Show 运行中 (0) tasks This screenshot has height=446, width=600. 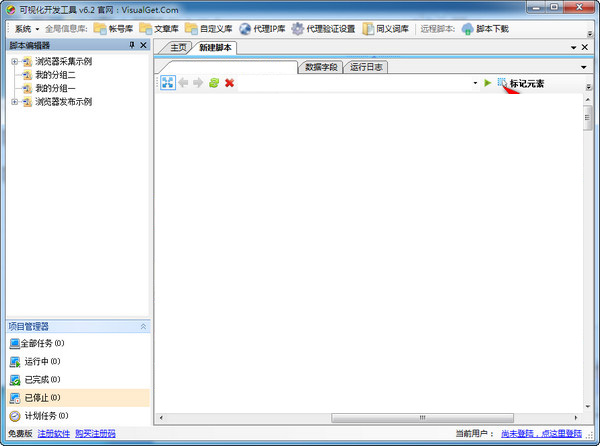coord(35,361)
